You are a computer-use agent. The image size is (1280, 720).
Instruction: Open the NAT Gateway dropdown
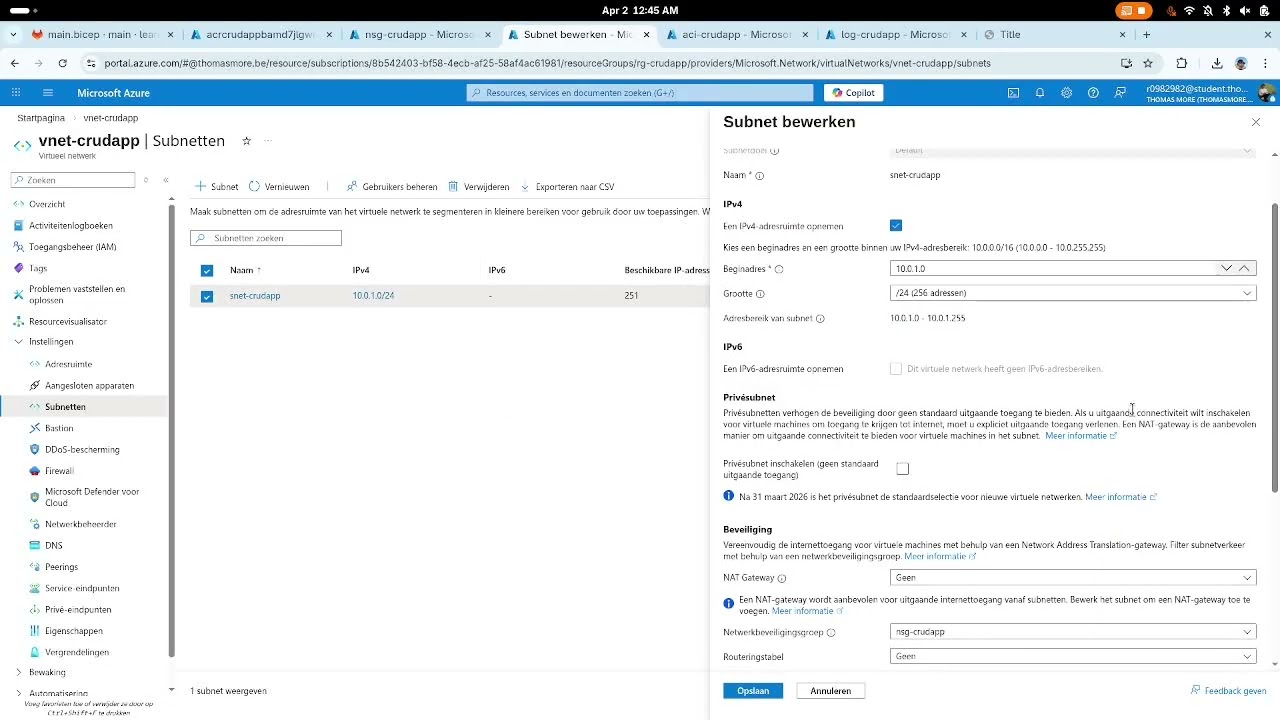point(1073,578)
